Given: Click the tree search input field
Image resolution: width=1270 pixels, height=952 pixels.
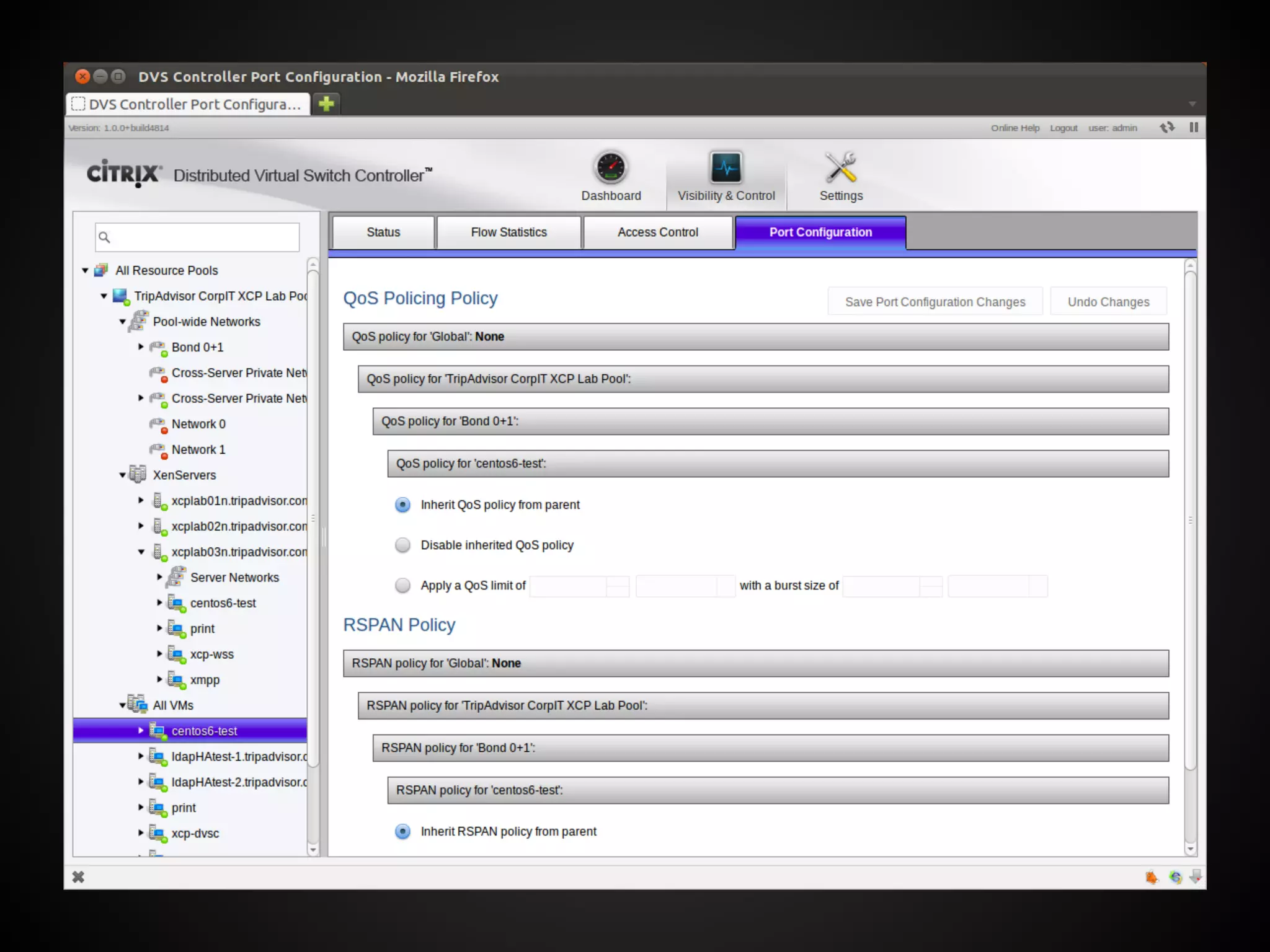Looking at the screenshot, I should (x=205, y=237).
